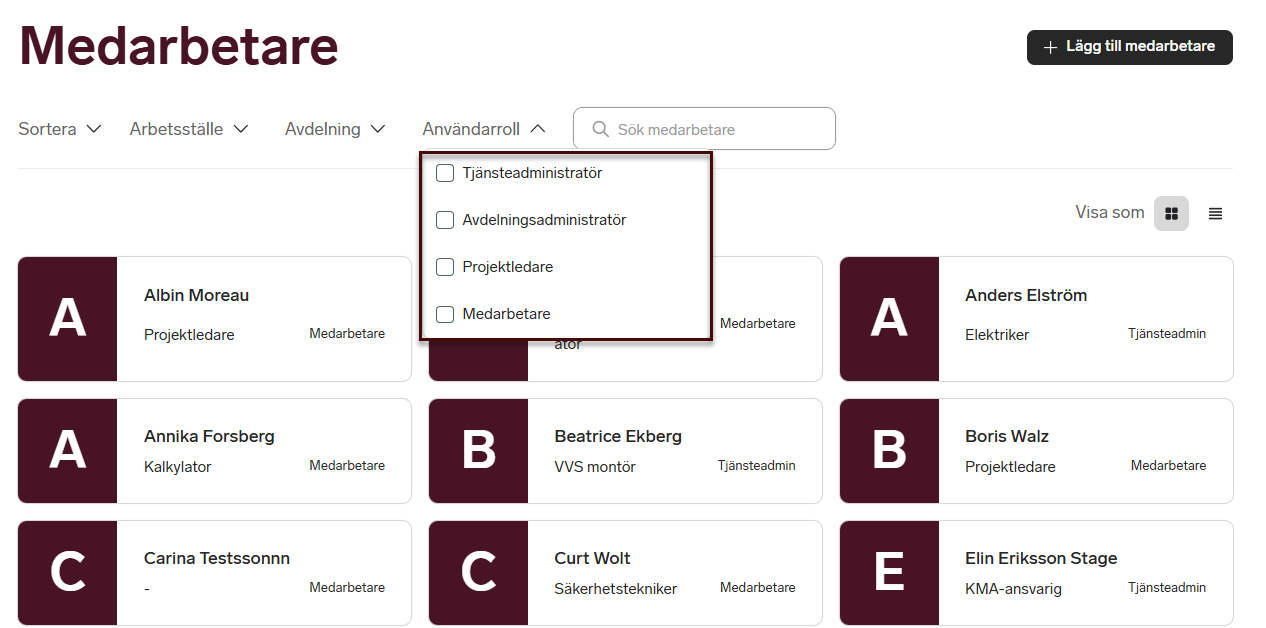Select the Medarbetare role checkbox
Viewport: 1266px width, 628px height.
(445, 314)
